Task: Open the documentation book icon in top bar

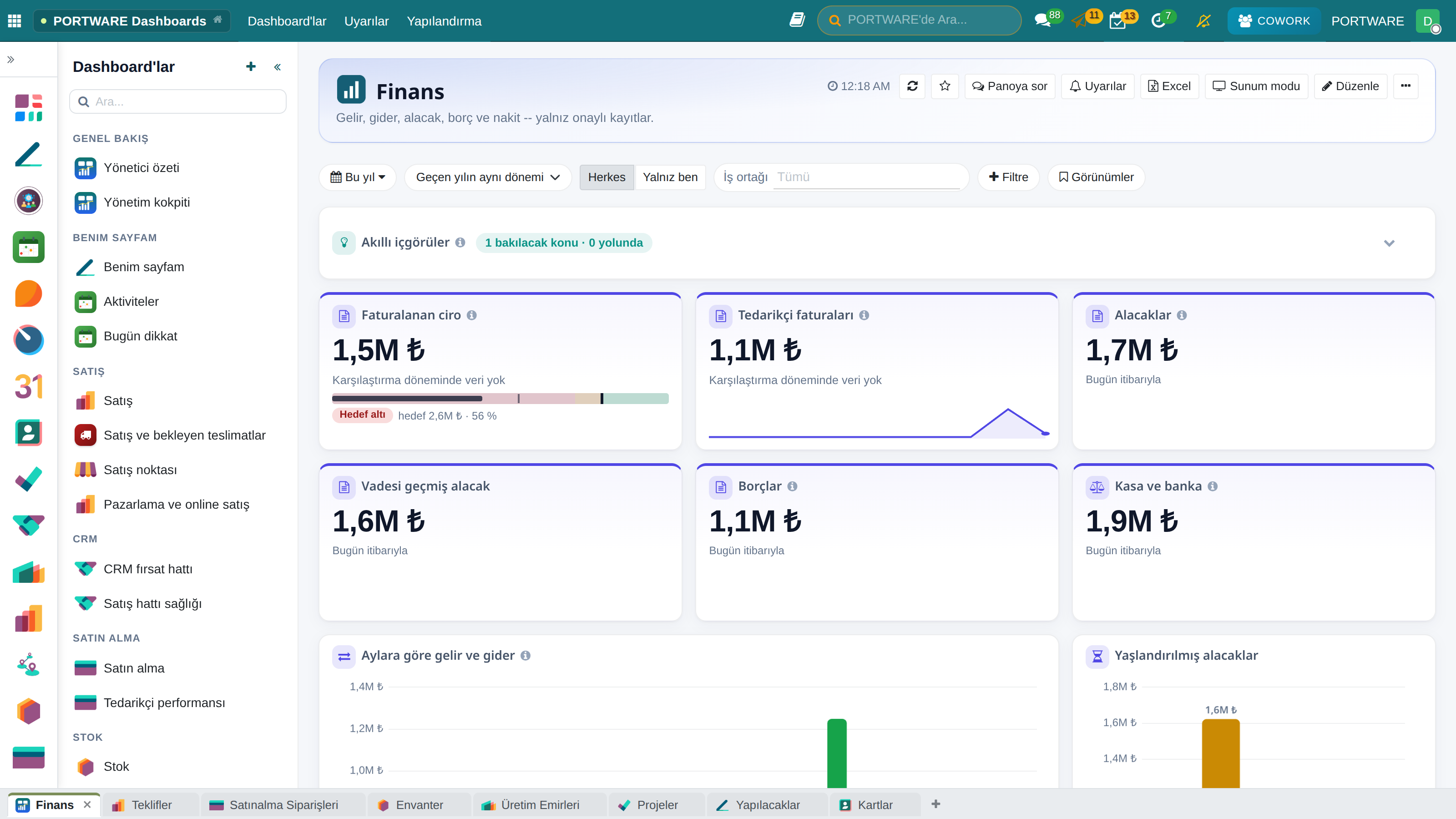Action: [x=797, y=20]
